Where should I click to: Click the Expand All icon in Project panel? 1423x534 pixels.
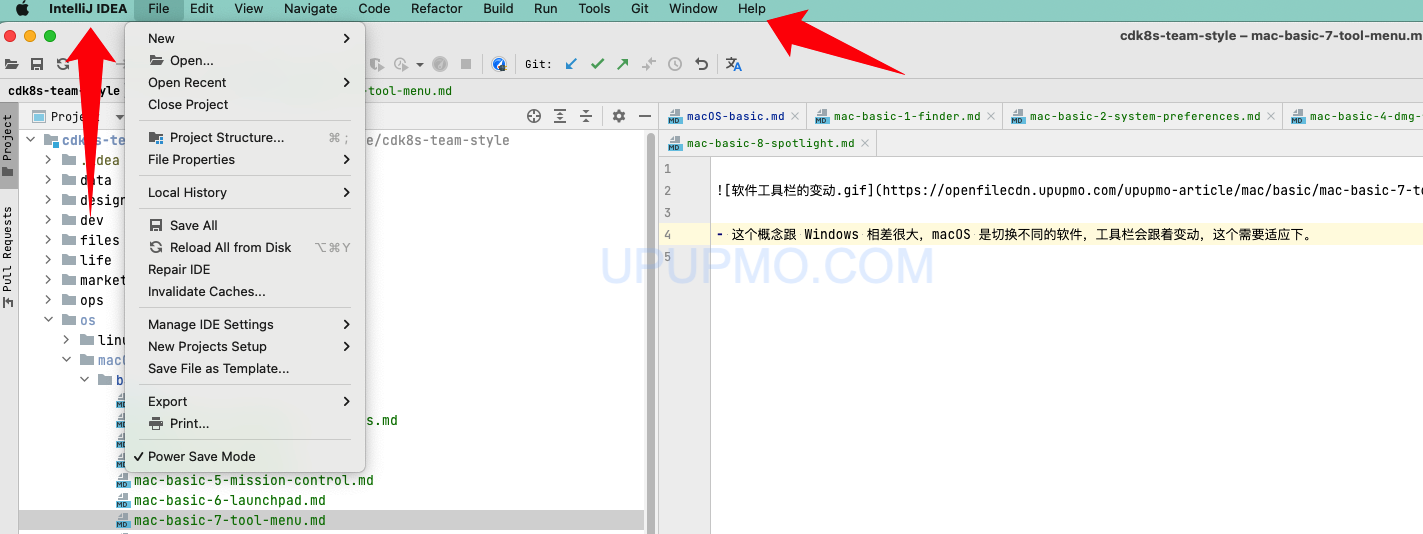(x=560, y=116)
